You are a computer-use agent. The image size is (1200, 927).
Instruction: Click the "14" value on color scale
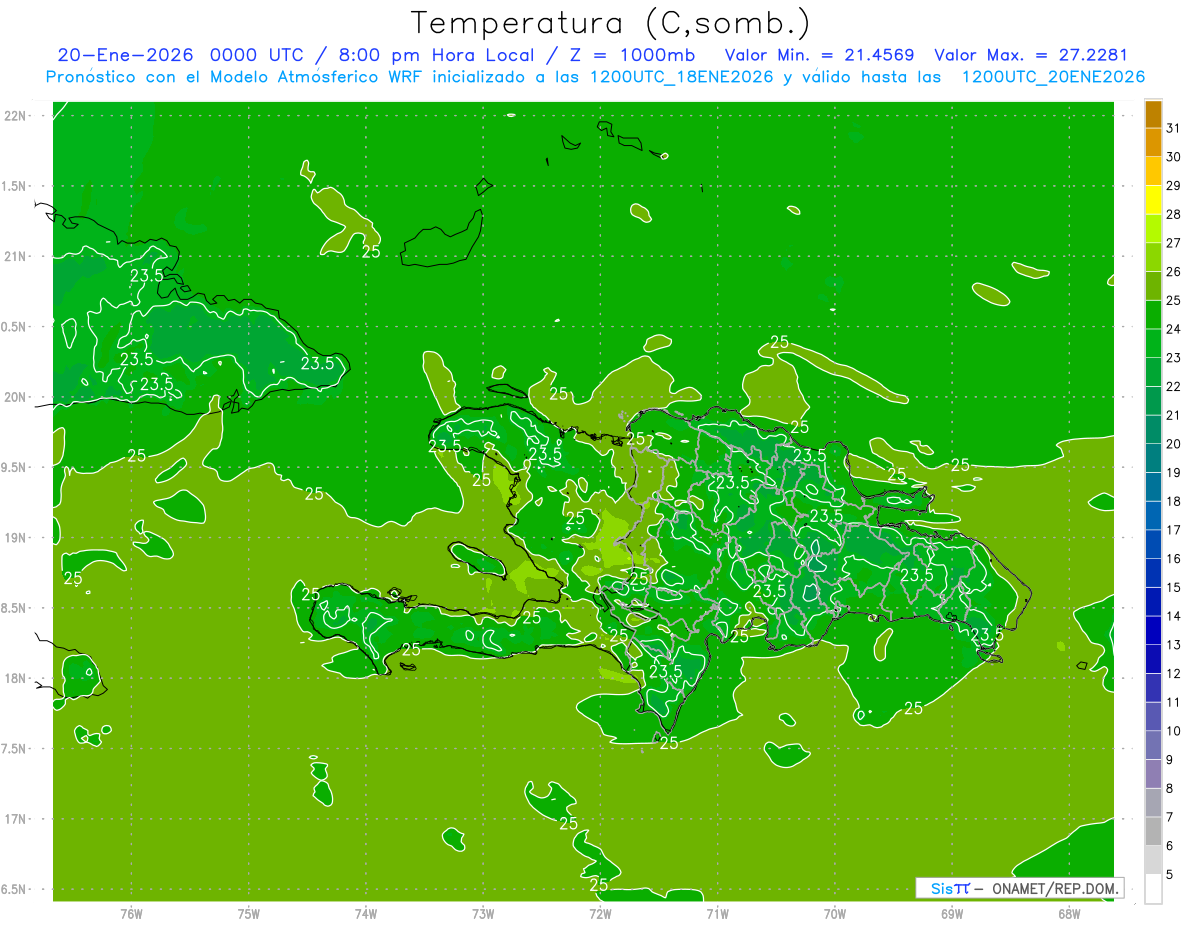click(x=1174, y=616)
